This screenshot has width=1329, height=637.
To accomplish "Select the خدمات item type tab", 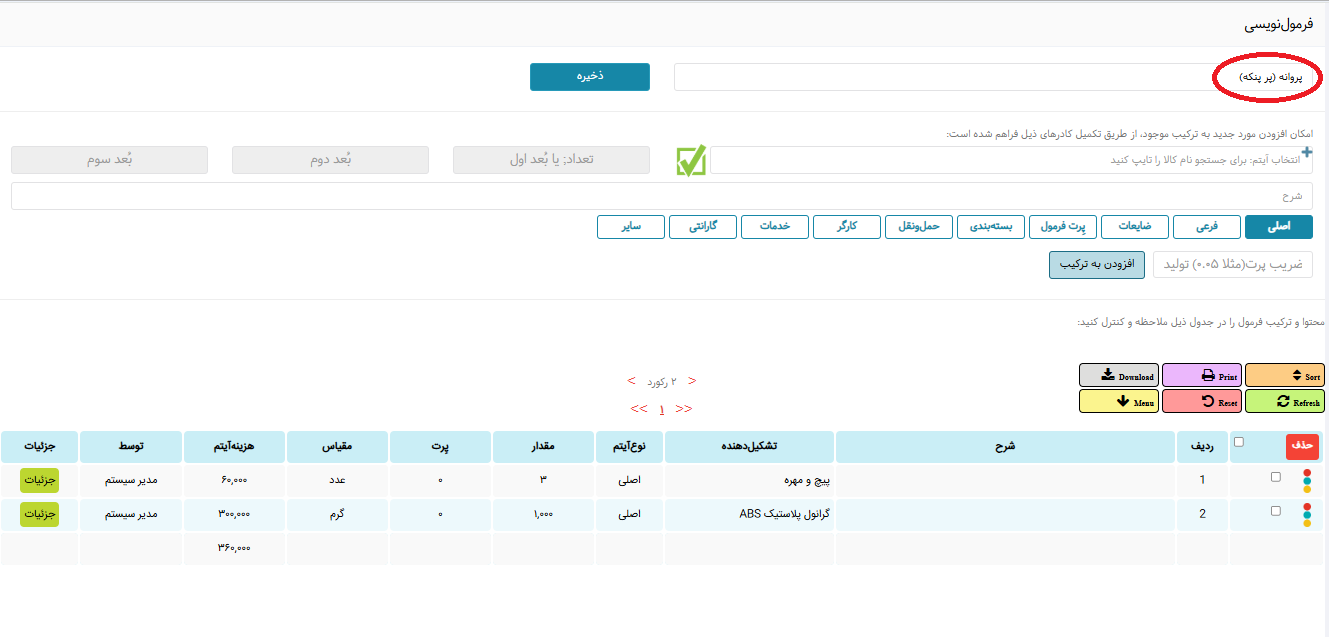I will coord(775,227).
